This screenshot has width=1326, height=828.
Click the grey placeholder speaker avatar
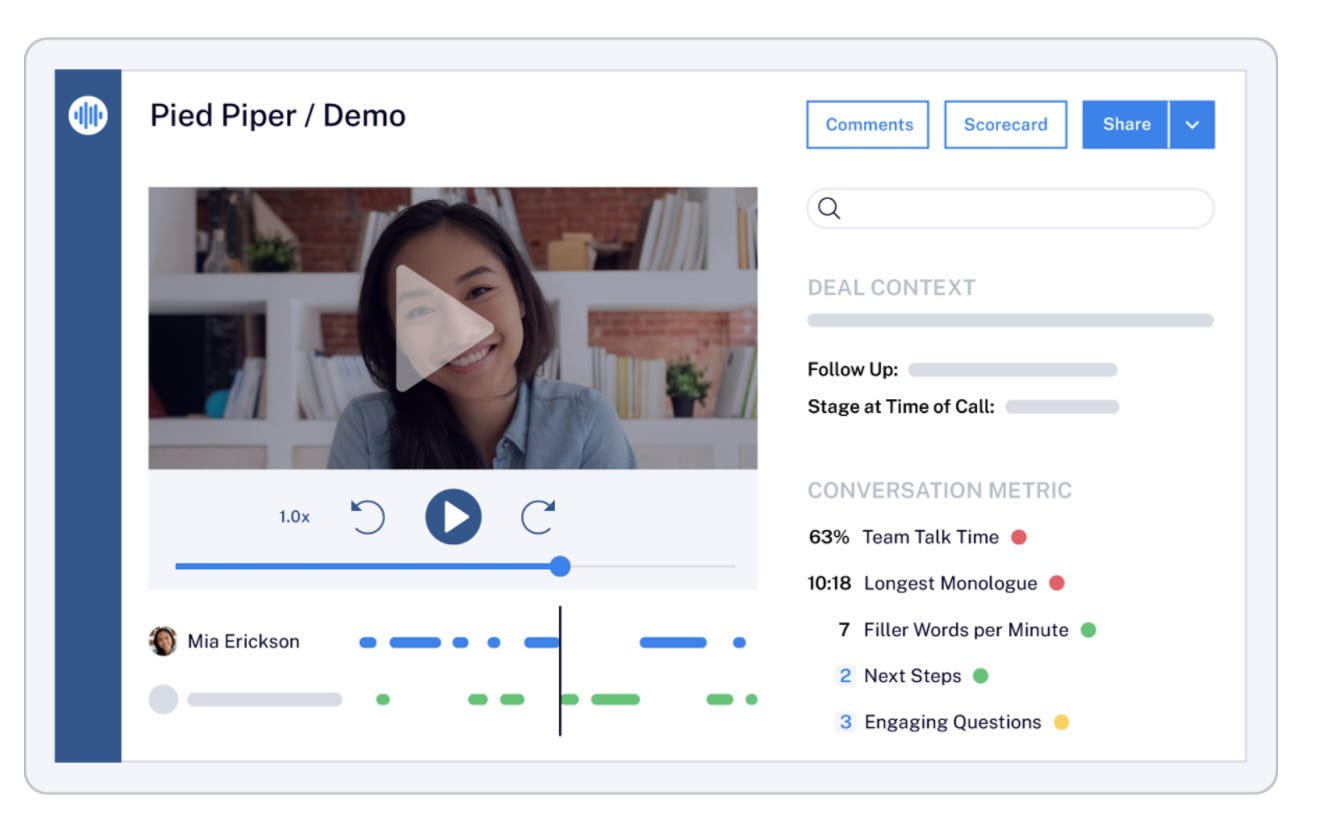pos(163,699)
